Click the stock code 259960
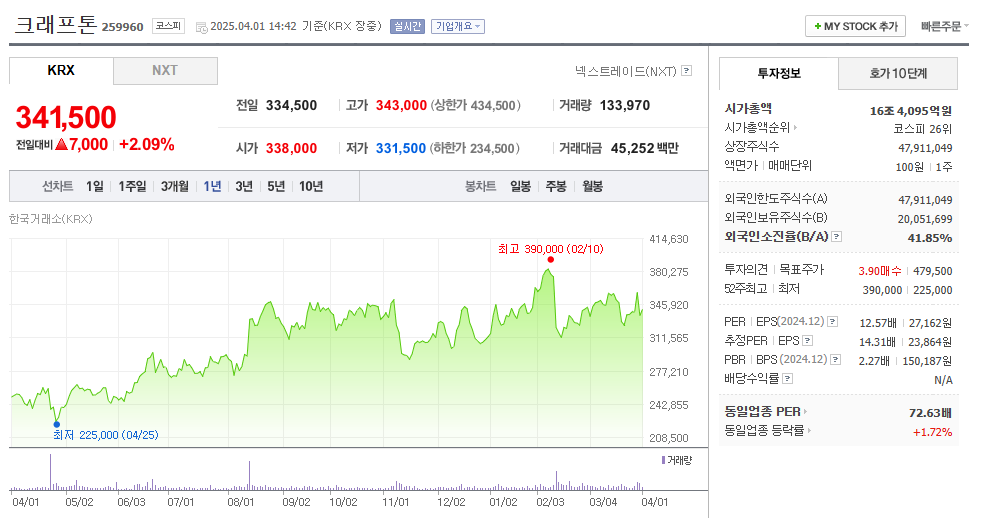This screenshot has width=982, height=518. click(x=123, y=27)
